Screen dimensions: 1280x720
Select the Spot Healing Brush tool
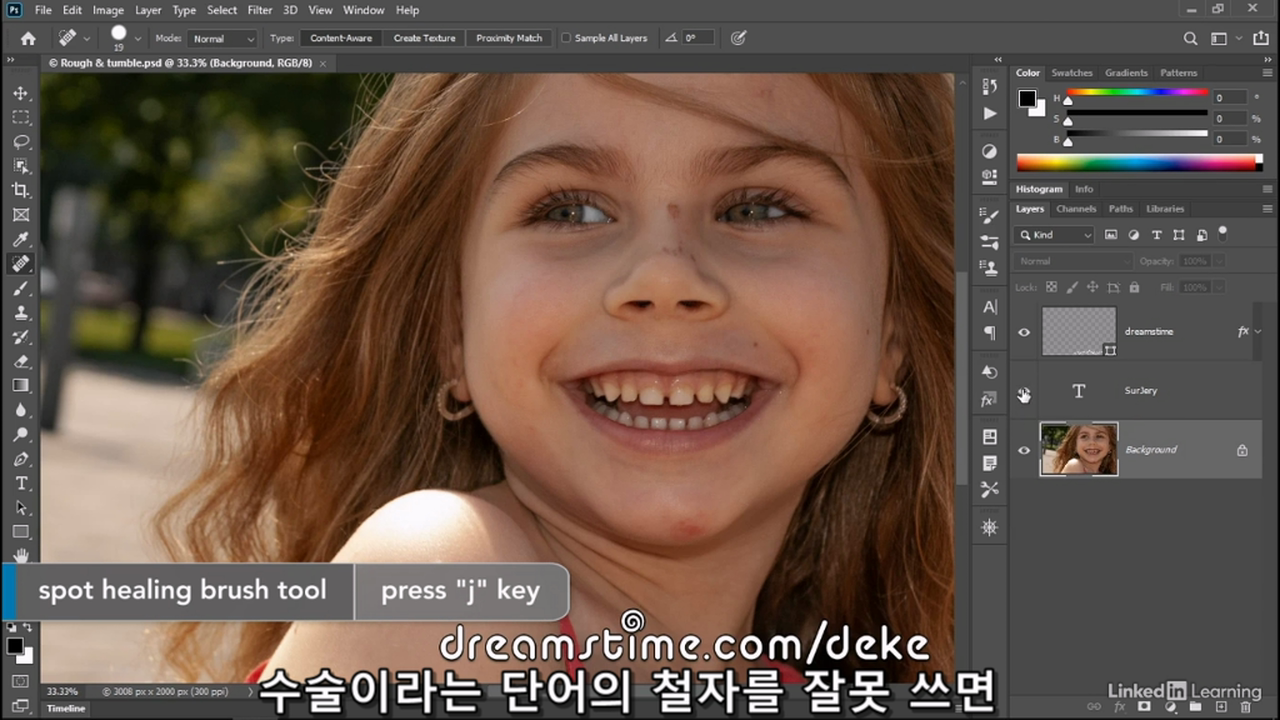tap(20, 264)
